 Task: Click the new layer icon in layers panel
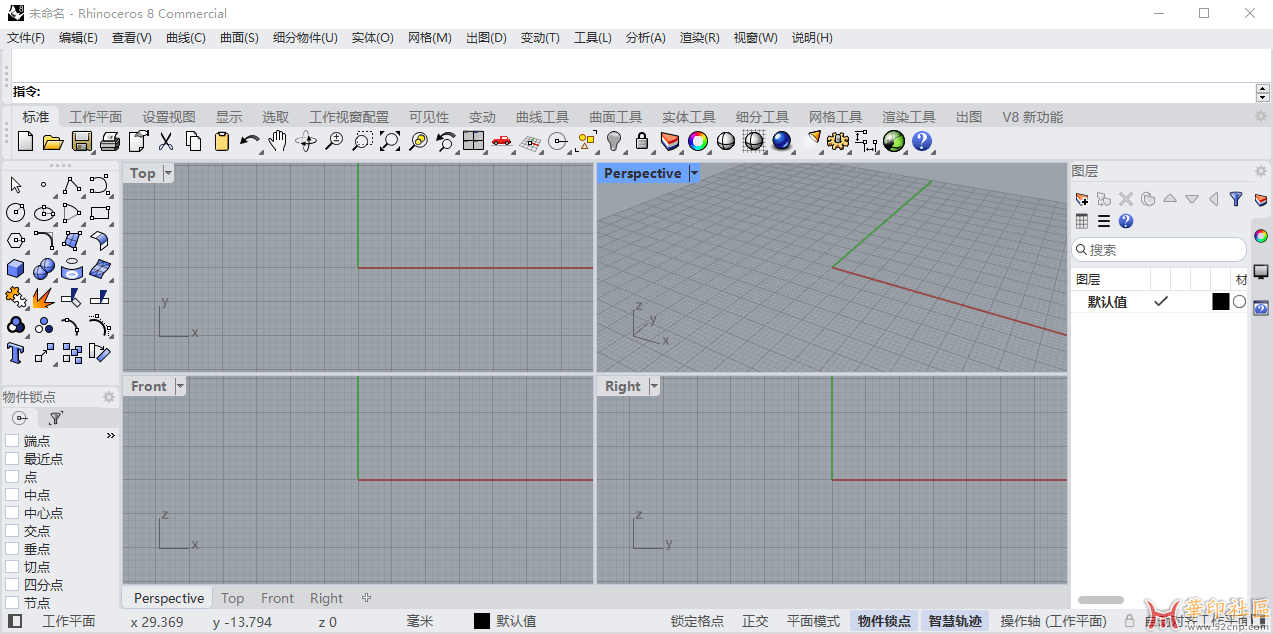(1081, 199)
